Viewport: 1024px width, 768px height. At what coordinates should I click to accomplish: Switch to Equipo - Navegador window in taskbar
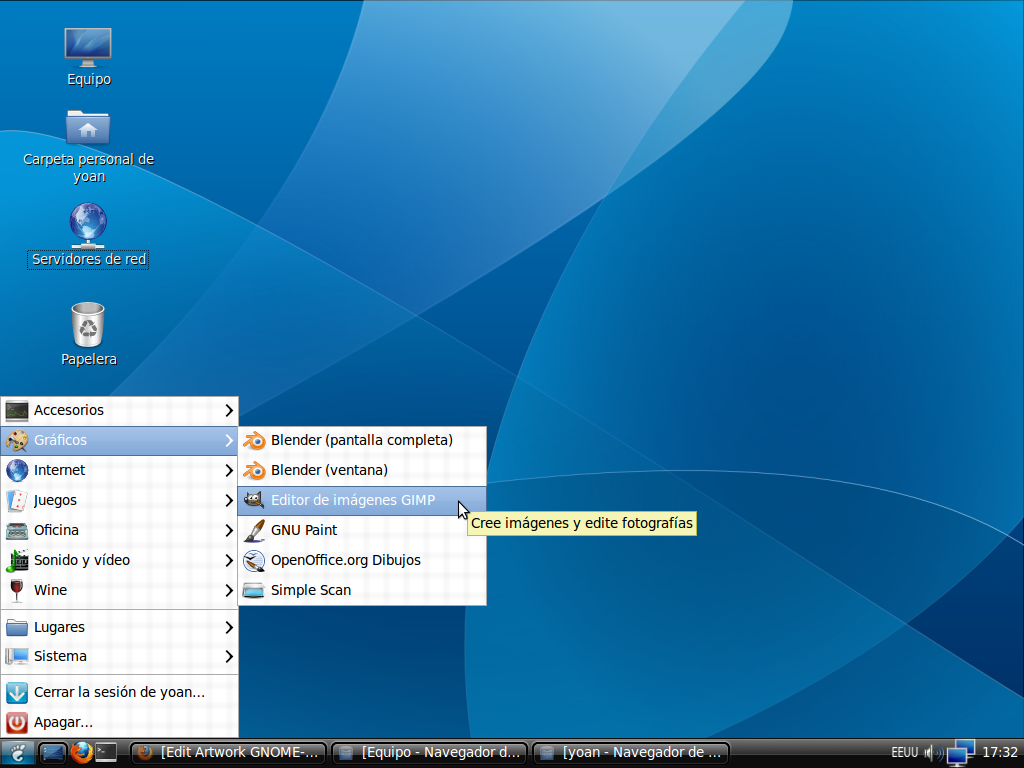click(430, 752)
